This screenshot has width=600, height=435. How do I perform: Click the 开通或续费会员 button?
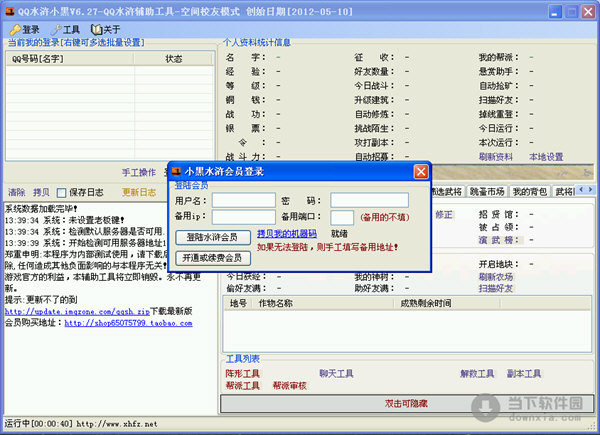(213, 258)
